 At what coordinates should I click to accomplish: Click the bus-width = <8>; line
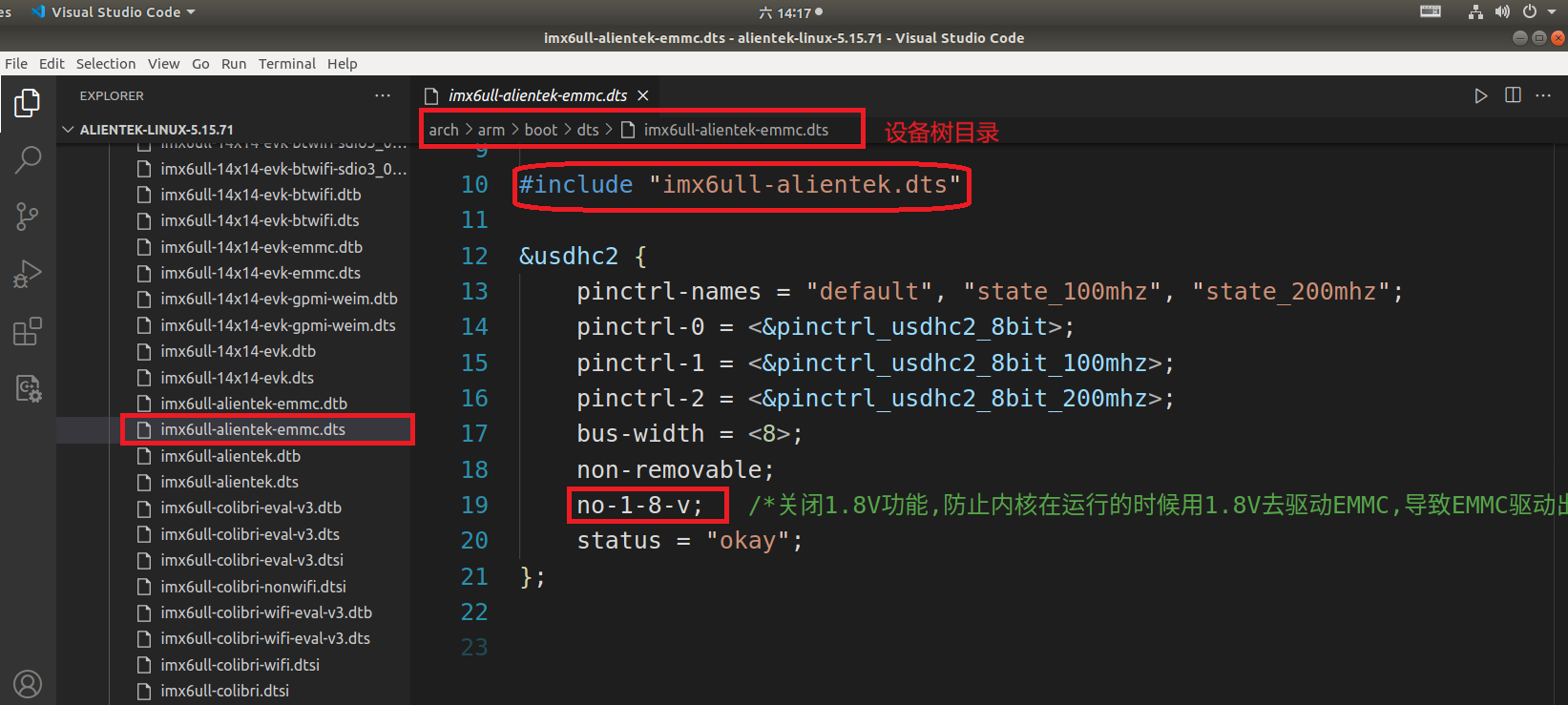pyautogui.click(x=689, y=433)
